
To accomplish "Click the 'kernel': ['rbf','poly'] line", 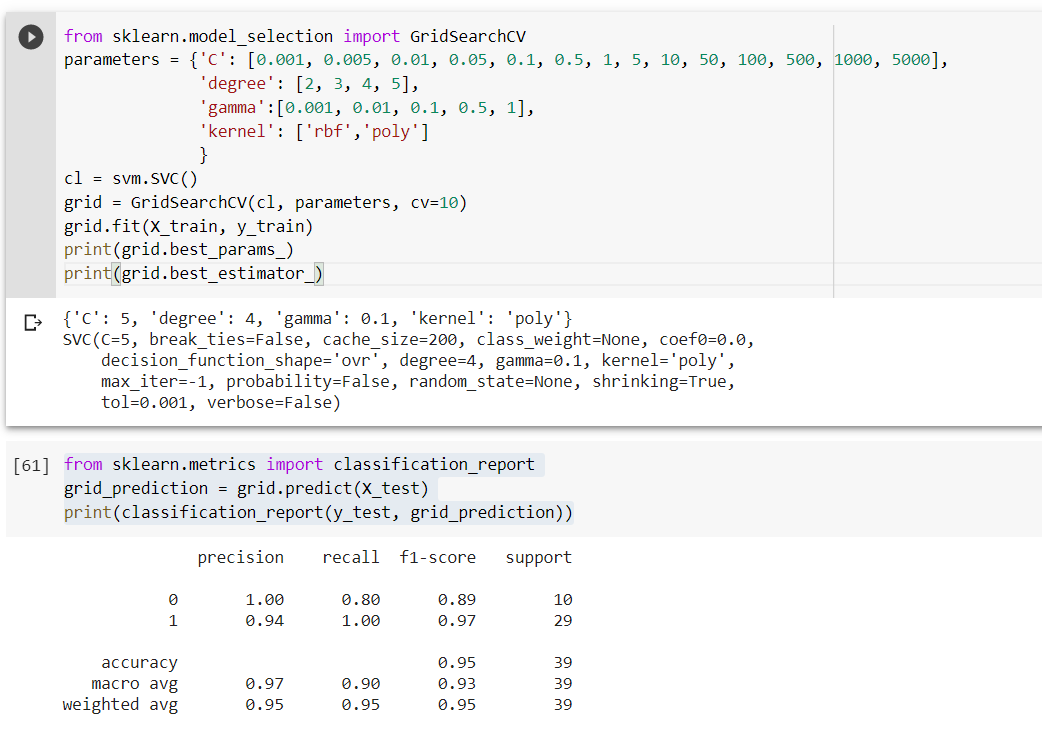I will [314, 132].
